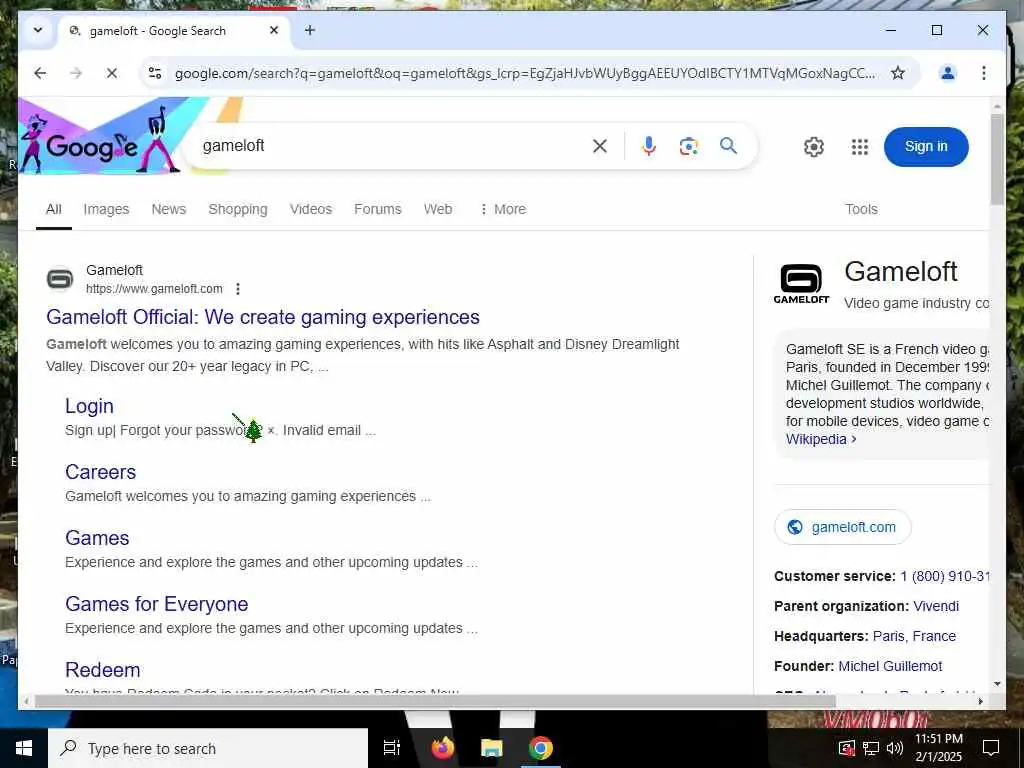
Task: Focus the Google search box containing gameloft
Action: coord(389,146)
